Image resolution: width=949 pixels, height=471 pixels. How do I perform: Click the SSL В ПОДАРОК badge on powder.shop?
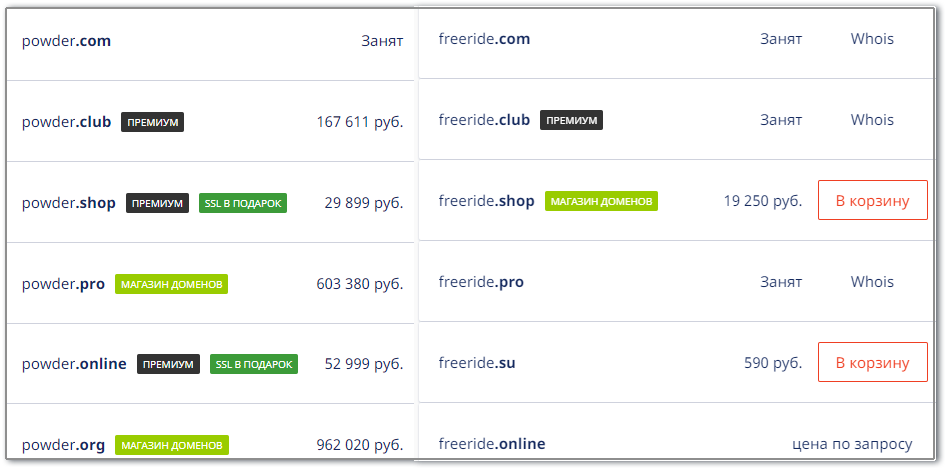(x=243, y=203)
